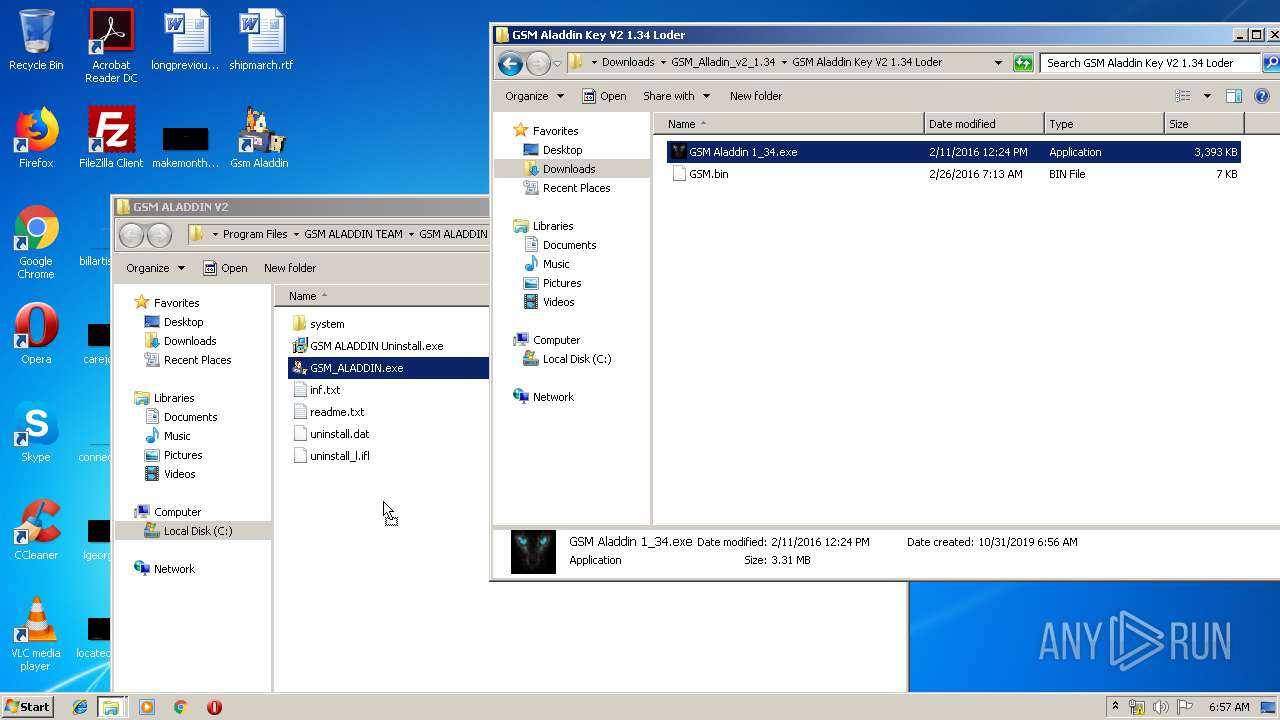Image resolution: width=1280 pixels, height=720 pixels.
Task: Open Organize menu in Loder window
Action: coord(534,96)
